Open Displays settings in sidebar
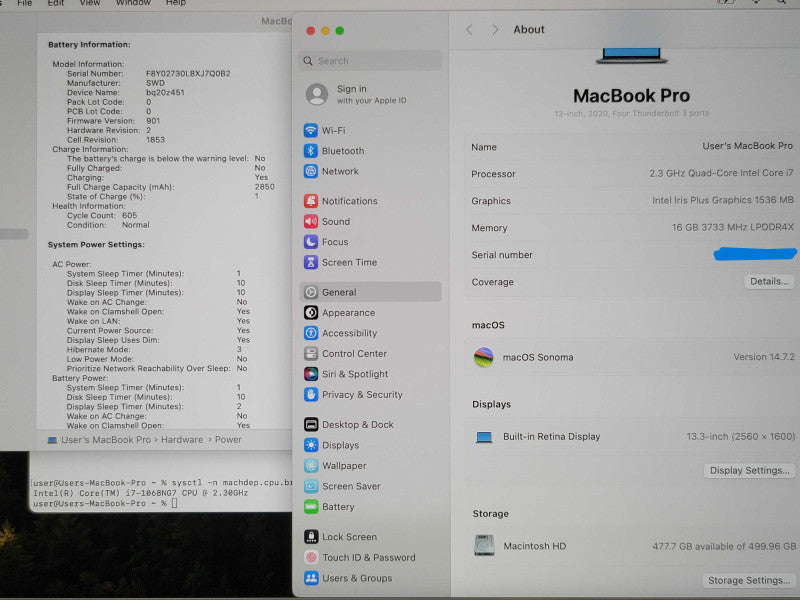The image size is (800, 600). [x=332, y=445]
